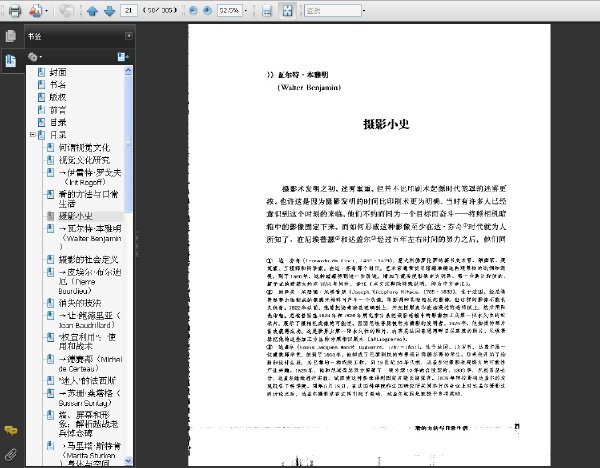Select the 越战老兵纪念碑 bookmark
Viewport: 600px width, 468px height.
tap(88, 424)
